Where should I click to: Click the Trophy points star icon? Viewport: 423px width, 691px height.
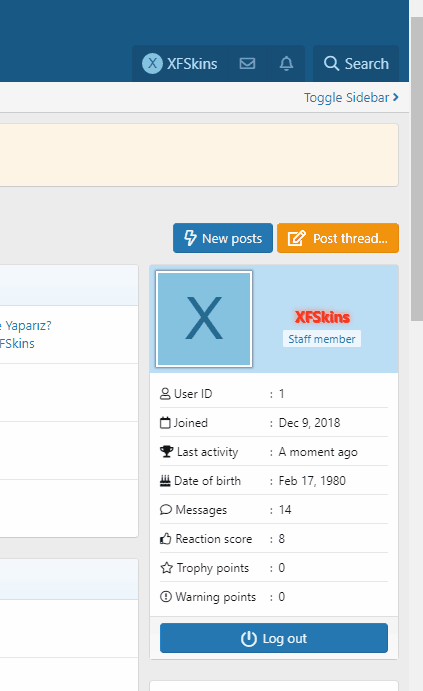(167, 568)
